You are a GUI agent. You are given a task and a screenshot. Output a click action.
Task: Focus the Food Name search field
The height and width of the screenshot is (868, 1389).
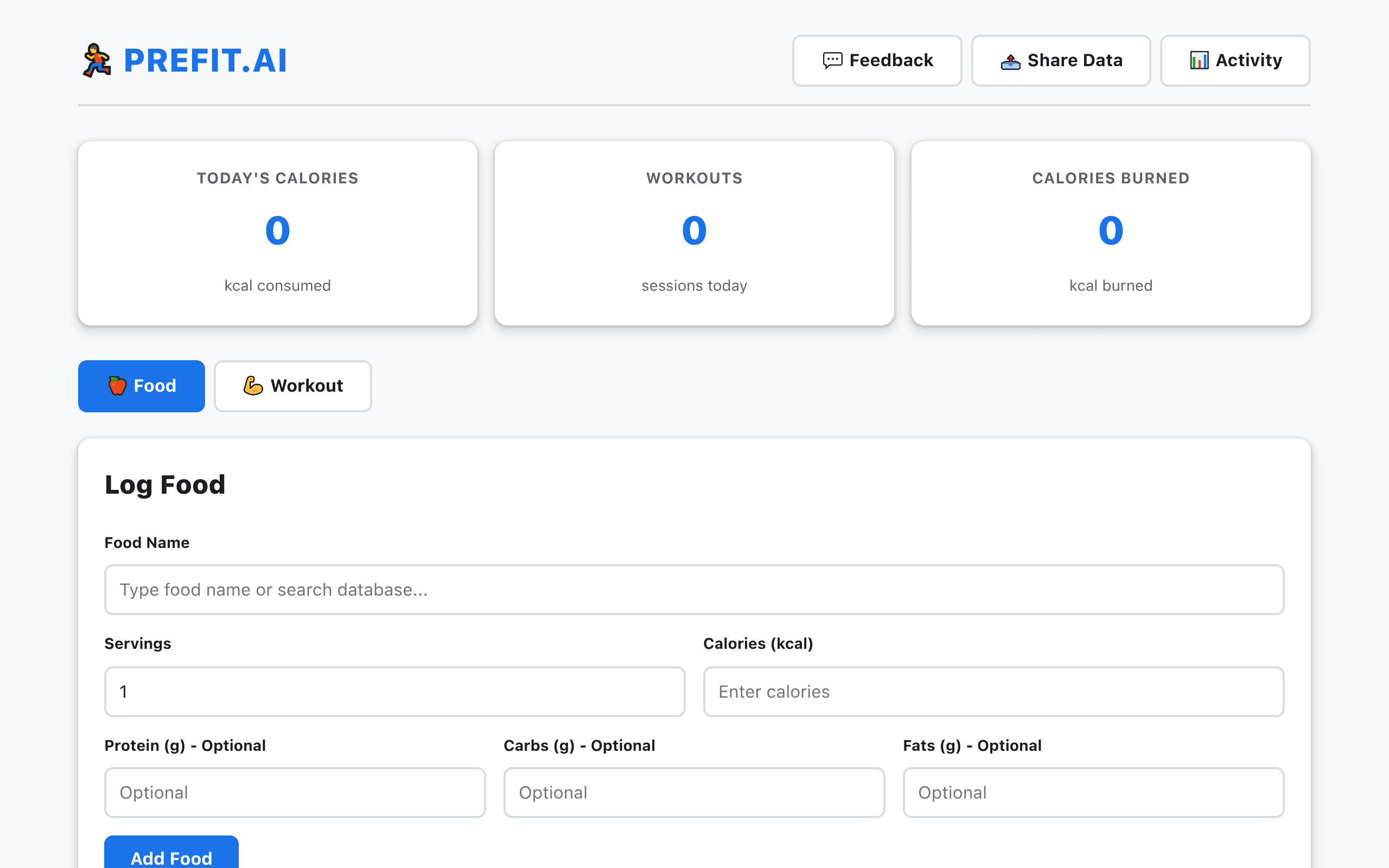tap(694, 590)
